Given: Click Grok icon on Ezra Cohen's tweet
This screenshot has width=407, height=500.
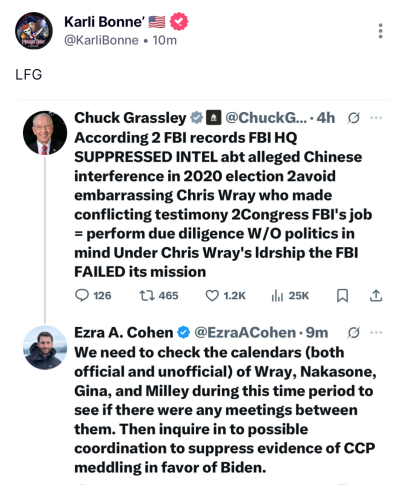Looking at the screenshot, I should click(354, 332).
